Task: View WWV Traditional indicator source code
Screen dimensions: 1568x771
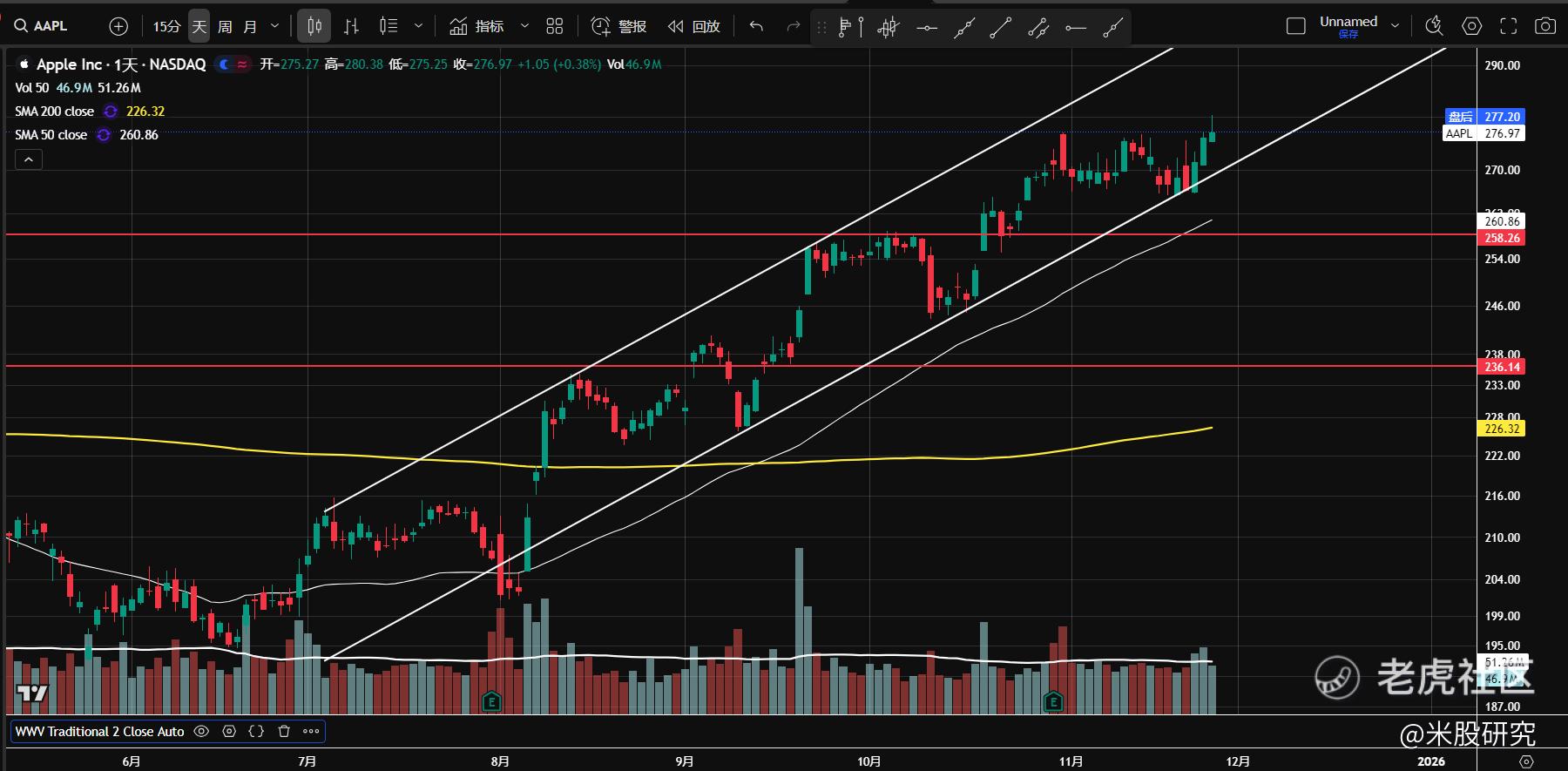Action: click(256, 732)
